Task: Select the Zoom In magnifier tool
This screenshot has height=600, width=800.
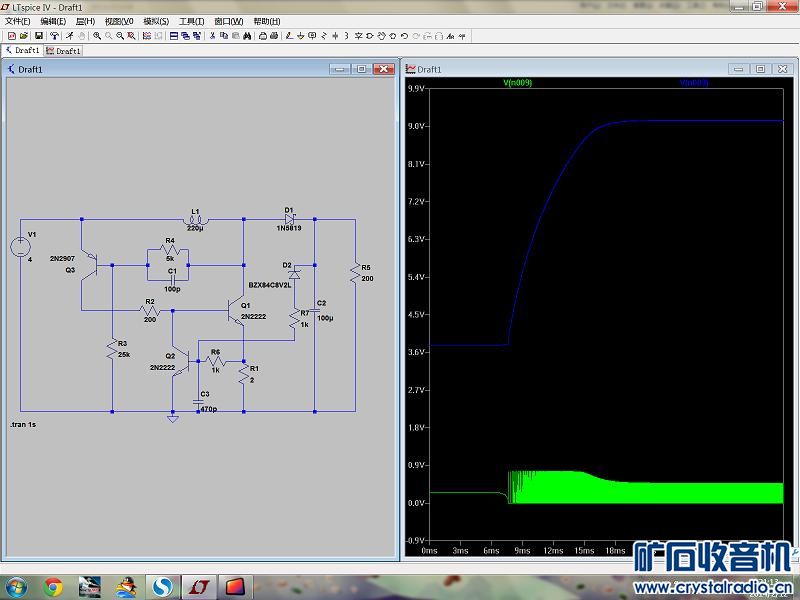Action: tap(97, 36)
